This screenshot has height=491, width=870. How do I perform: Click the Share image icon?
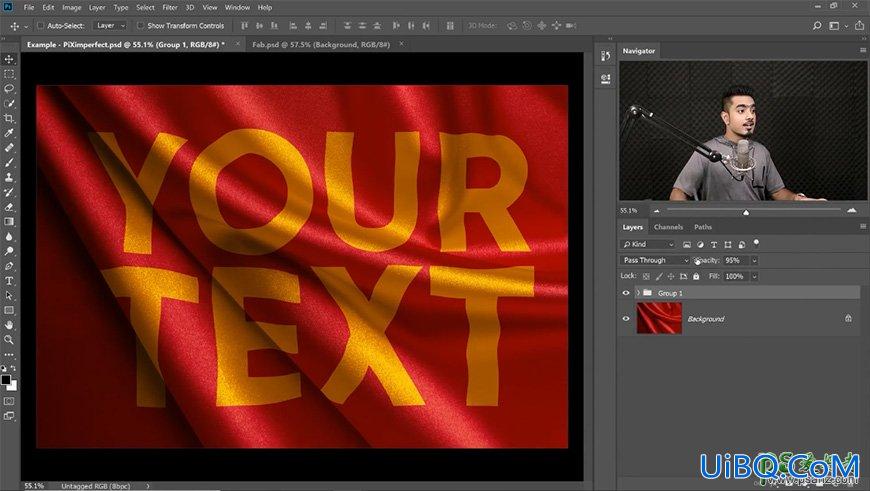[x=859, y=26]
